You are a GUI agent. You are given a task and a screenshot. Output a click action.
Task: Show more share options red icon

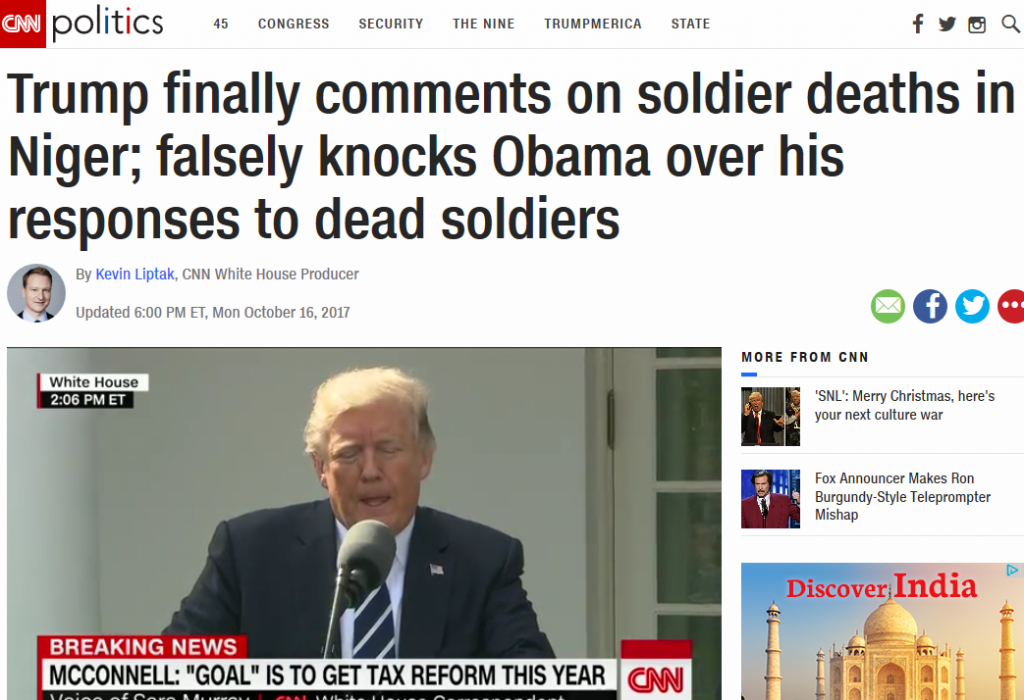point(1011,306)
